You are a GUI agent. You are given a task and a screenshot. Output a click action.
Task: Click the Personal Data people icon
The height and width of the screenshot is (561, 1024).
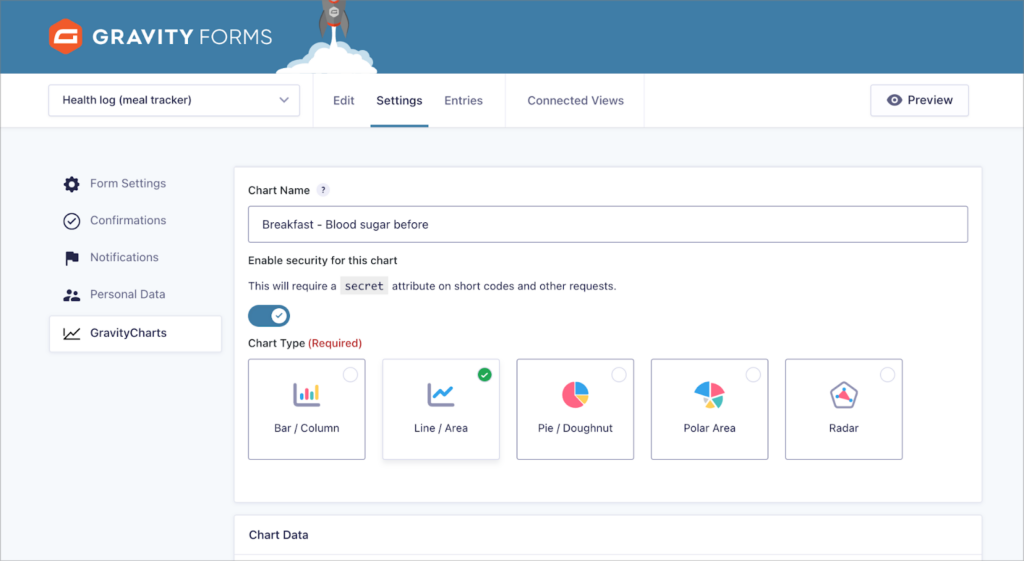point(71,295)
